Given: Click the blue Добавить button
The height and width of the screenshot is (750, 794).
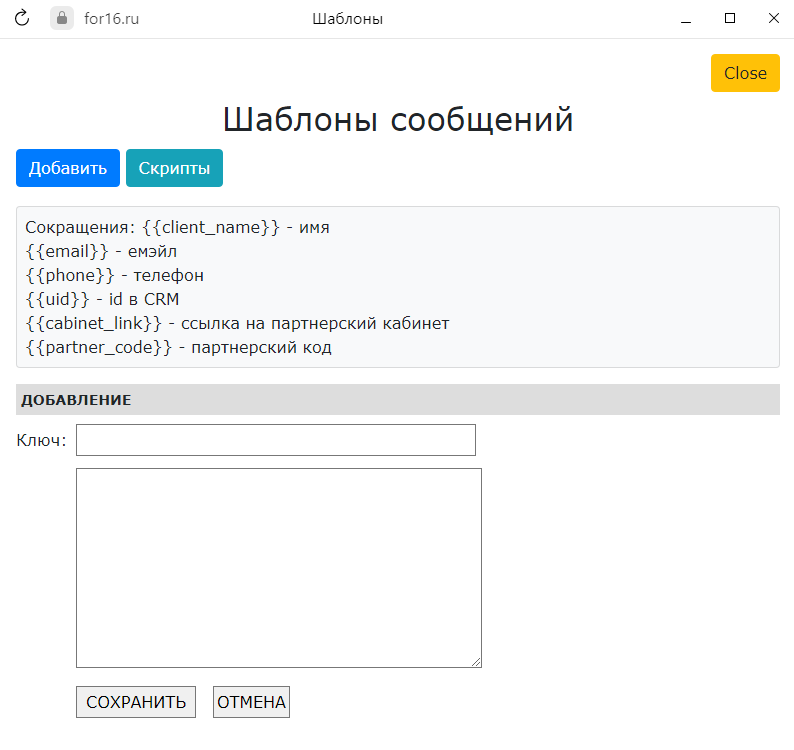Looking at the screenshot, I should (68, 168).
